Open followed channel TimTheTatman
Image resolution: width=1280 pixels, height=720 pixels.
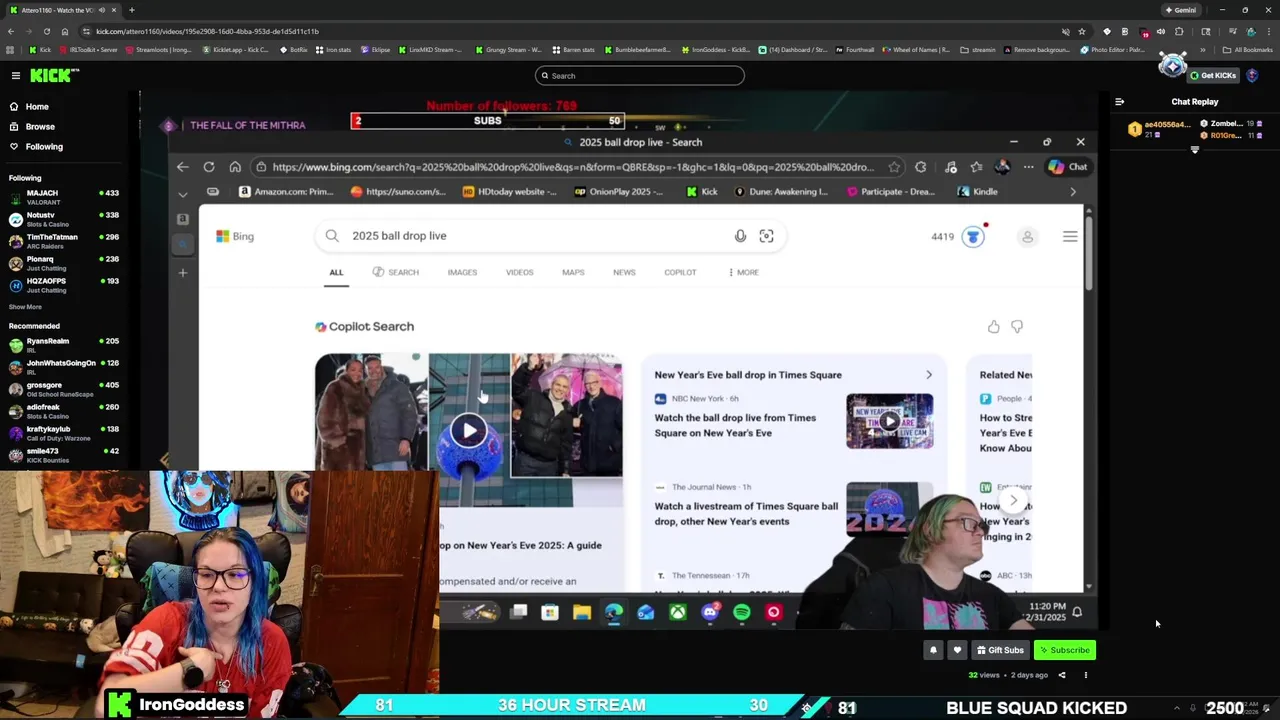coord(65,241)
